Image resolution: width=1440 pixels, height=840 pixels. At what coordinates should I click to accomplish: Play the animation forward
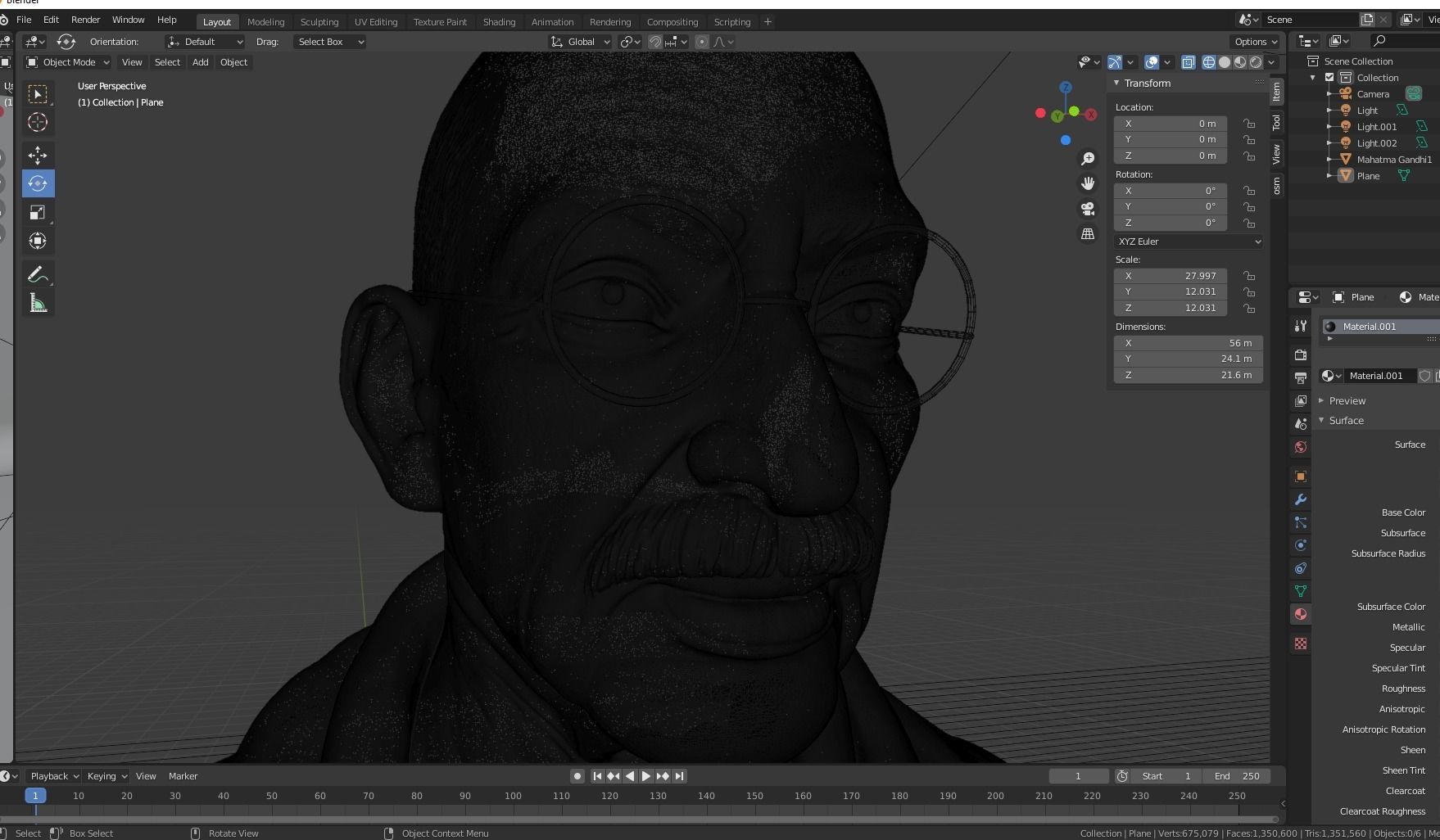[x=646, y=776]
